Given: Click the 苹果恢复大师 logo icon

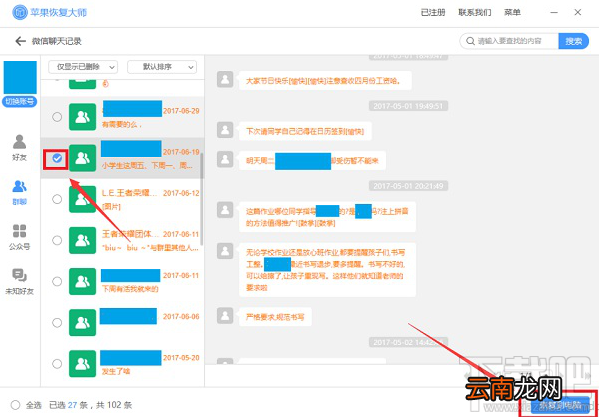Looking at the screenshot, I should pos(20,13).
